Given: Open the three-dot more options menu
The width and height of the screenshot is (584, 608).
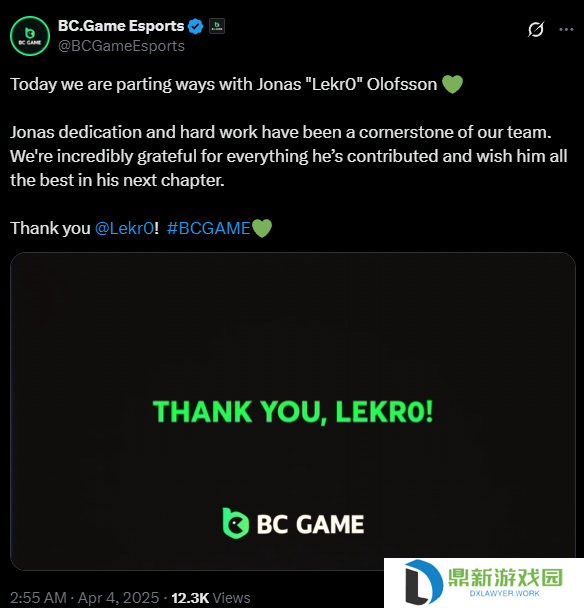Looking at the screenshot, I should (566, 29).
